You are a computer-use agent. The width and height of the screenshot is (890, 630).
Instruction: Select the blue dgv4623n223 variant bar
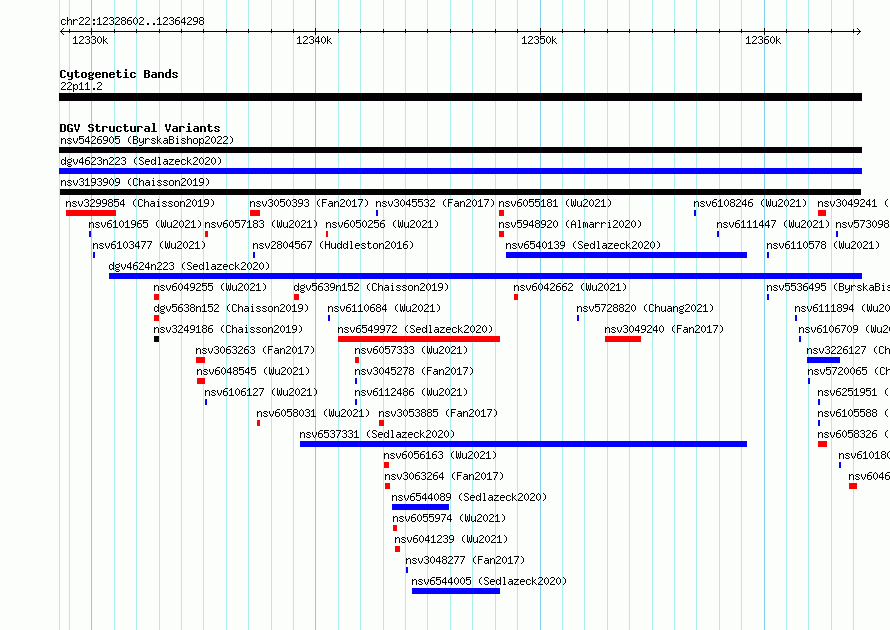point(460,171)
